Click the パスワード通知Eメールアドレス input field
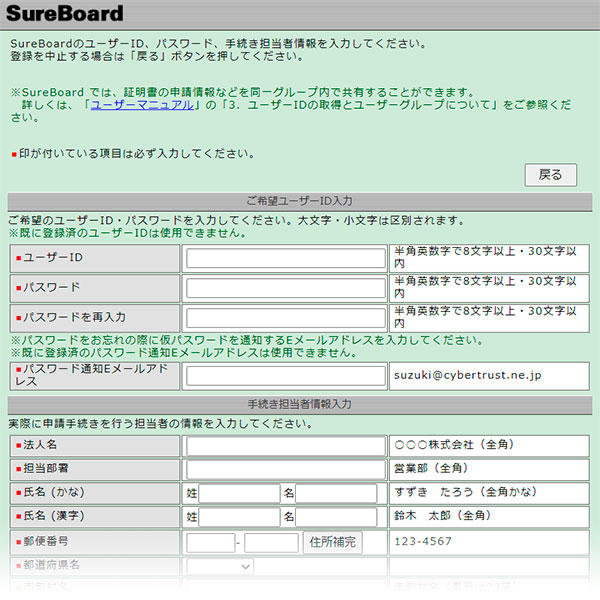 click(285, 376)
